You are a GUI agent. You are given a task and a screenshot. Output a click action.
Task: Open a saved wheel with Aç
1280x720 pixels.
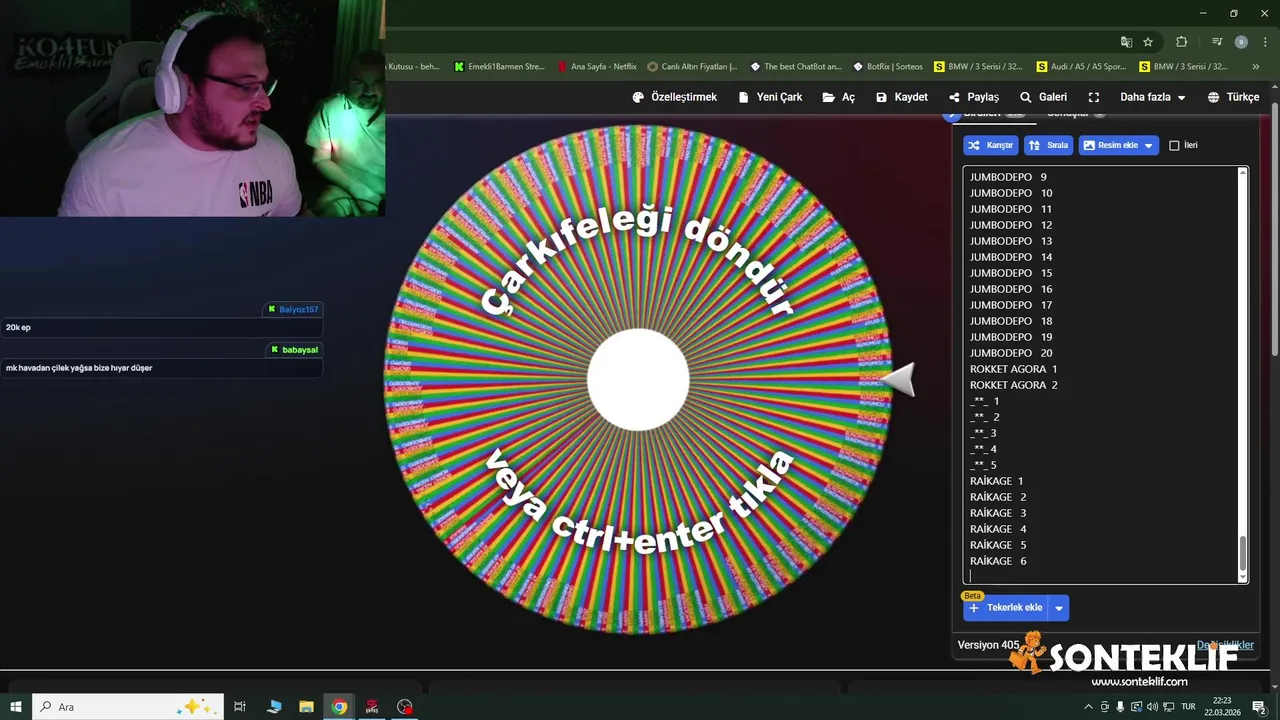coord(839,97)
